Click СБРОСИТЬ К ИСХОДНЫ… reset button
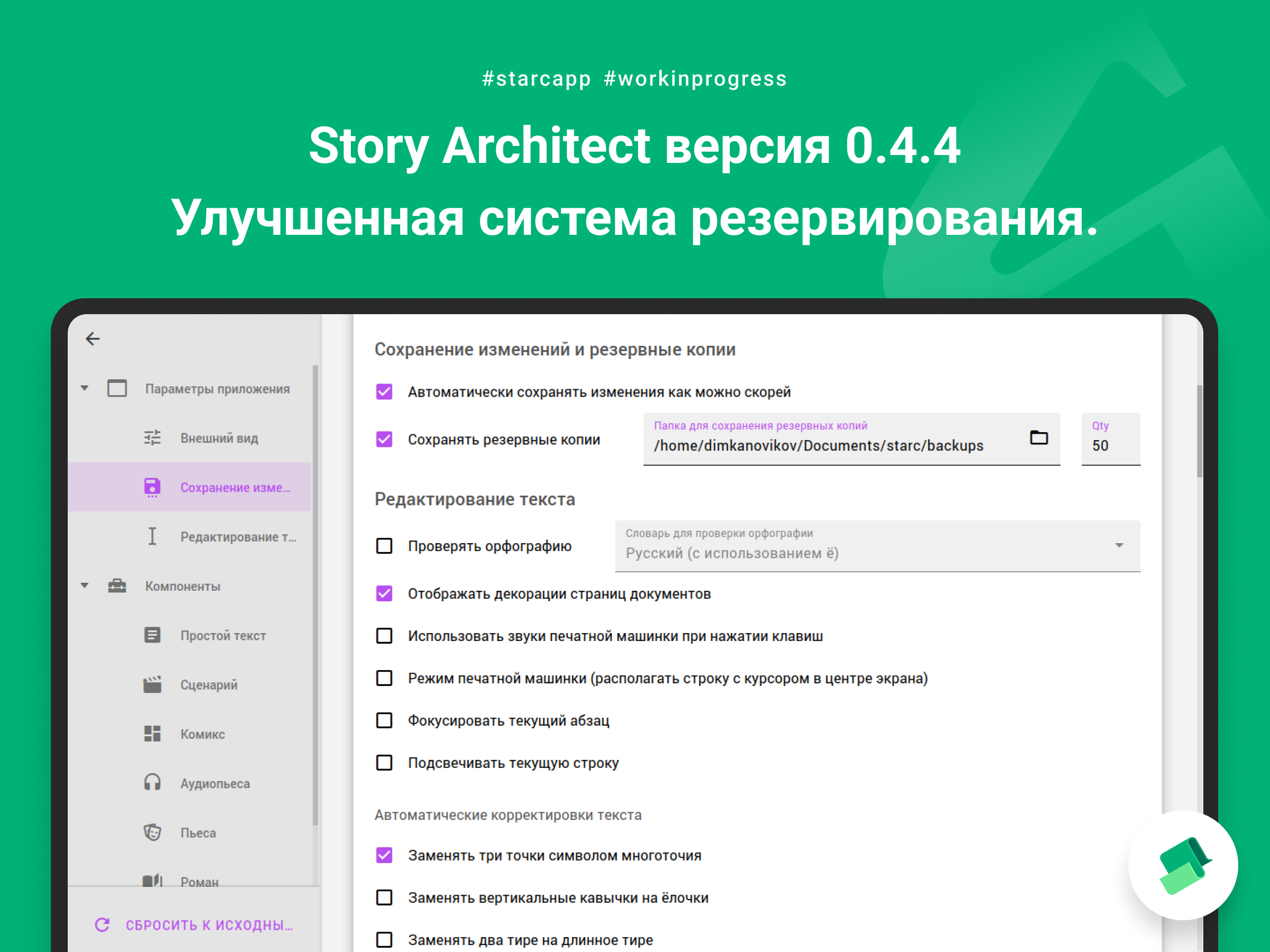This screenshot has height=952, width=1270. (194, 925)
